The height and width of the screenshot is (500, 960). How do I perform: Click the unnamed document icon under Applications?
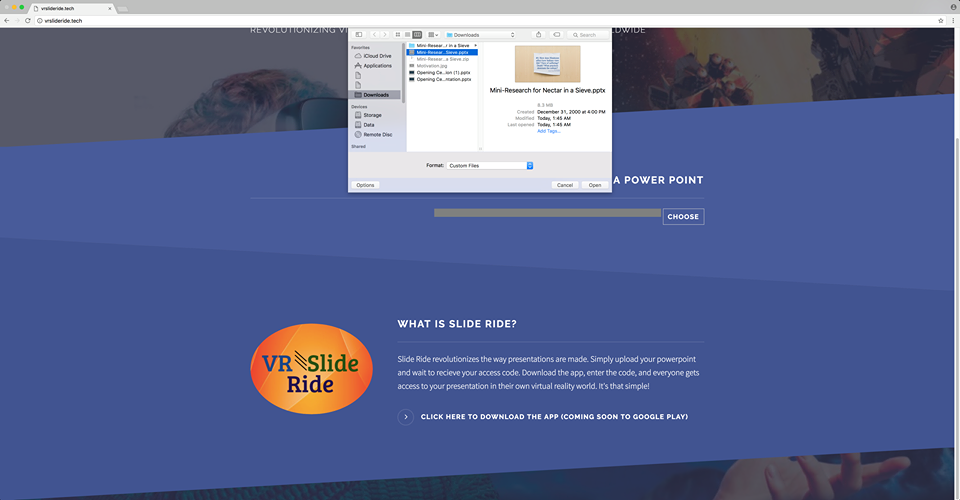tap(358, 75)
